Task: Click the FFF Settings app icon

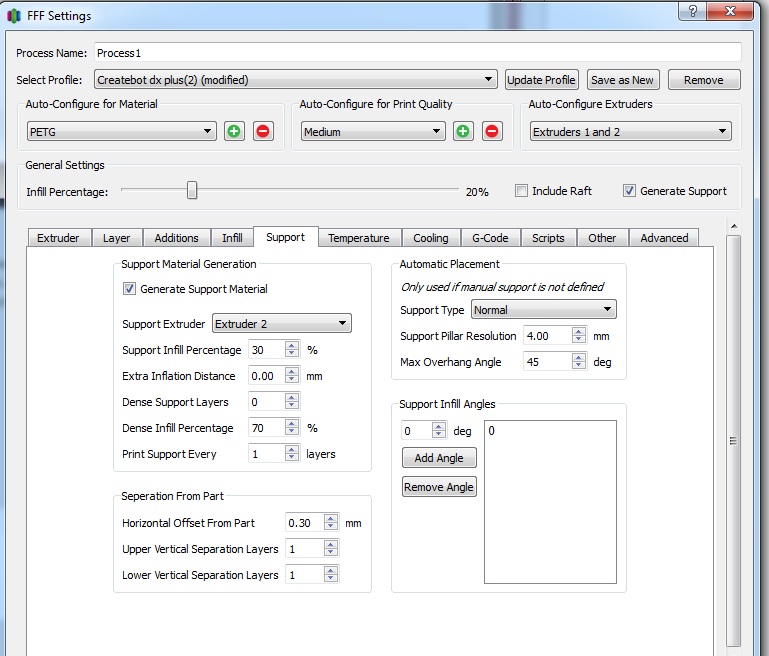Action: pyautogui.click(x=14, y=16)
